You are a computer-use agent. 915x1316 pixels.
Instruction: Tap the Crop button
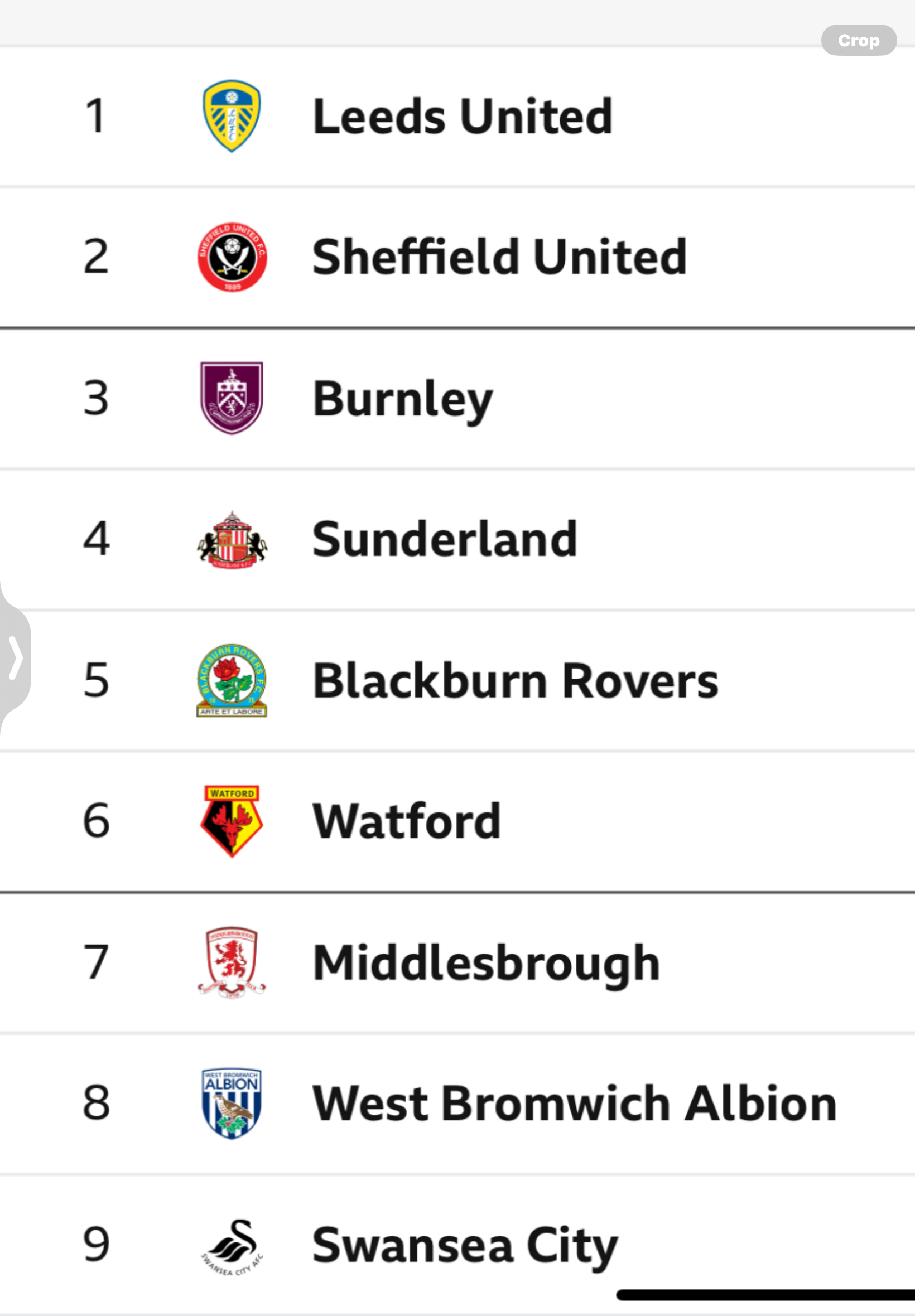(858, 40)
